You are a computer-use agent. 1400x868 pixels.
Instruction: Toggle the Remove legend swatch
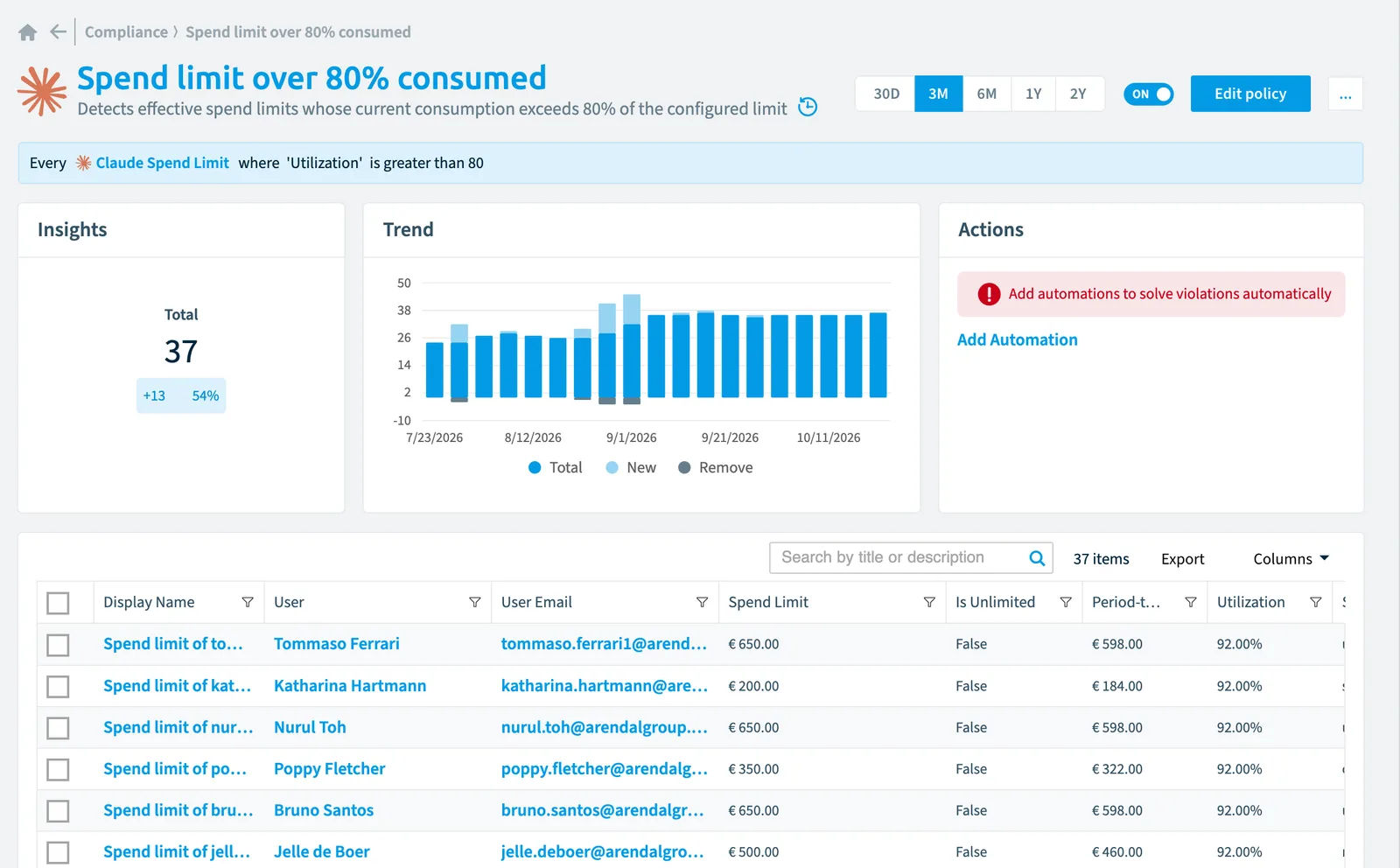[684, 467]
